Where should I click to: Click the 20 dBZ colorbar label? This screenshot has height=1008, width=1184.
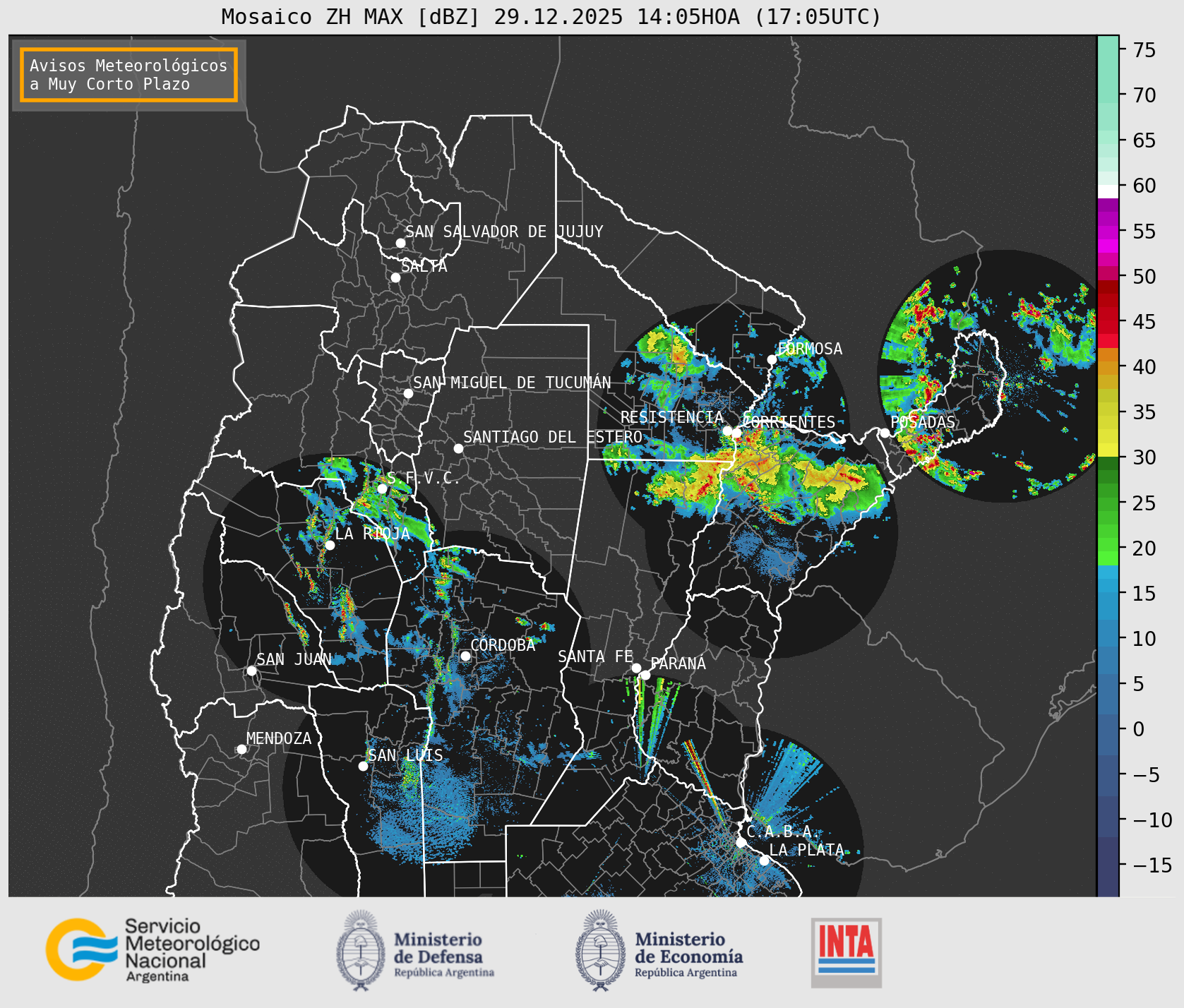(1144, 548)
